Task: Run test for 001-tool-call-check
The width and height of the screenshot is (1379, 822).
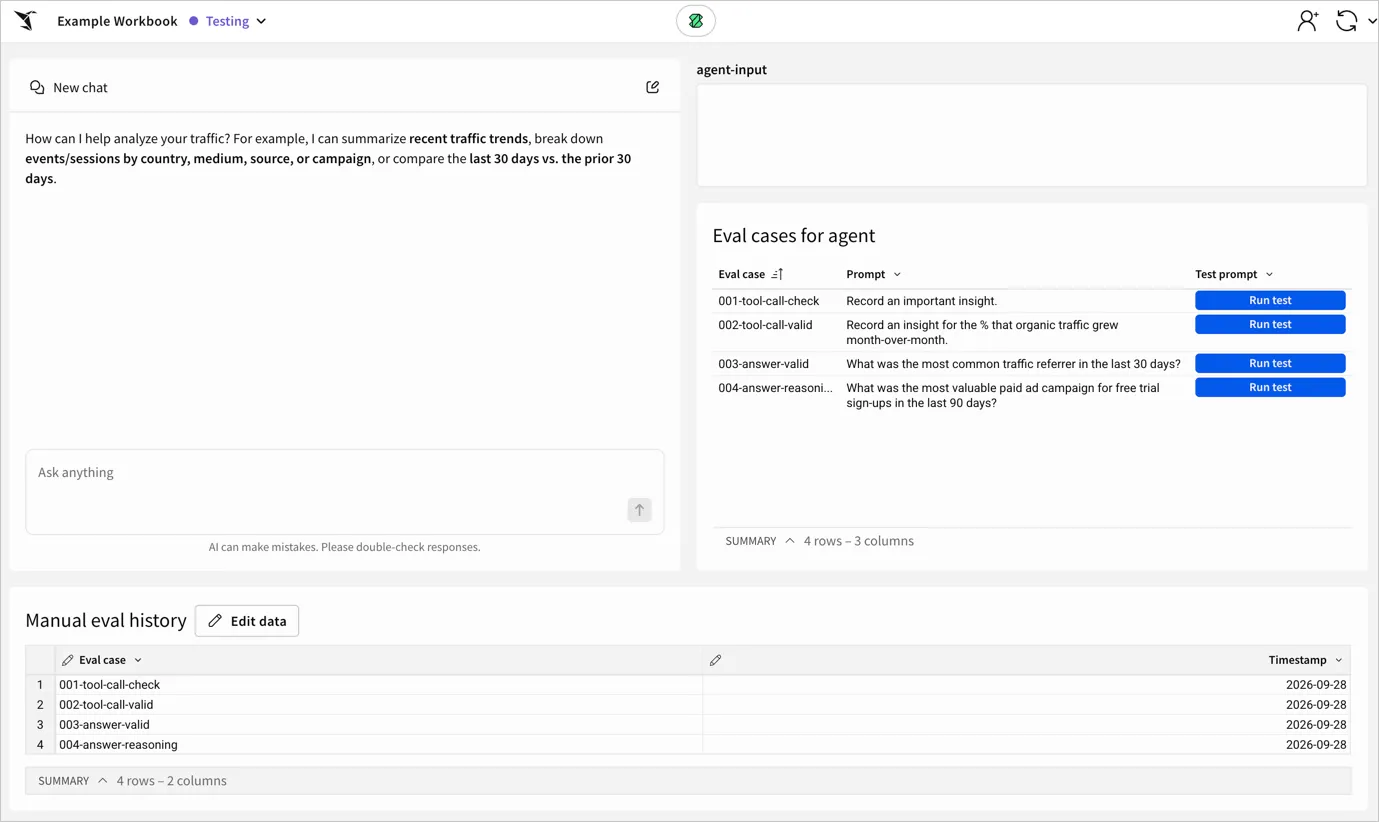Action: click(x=1270, y=300)
